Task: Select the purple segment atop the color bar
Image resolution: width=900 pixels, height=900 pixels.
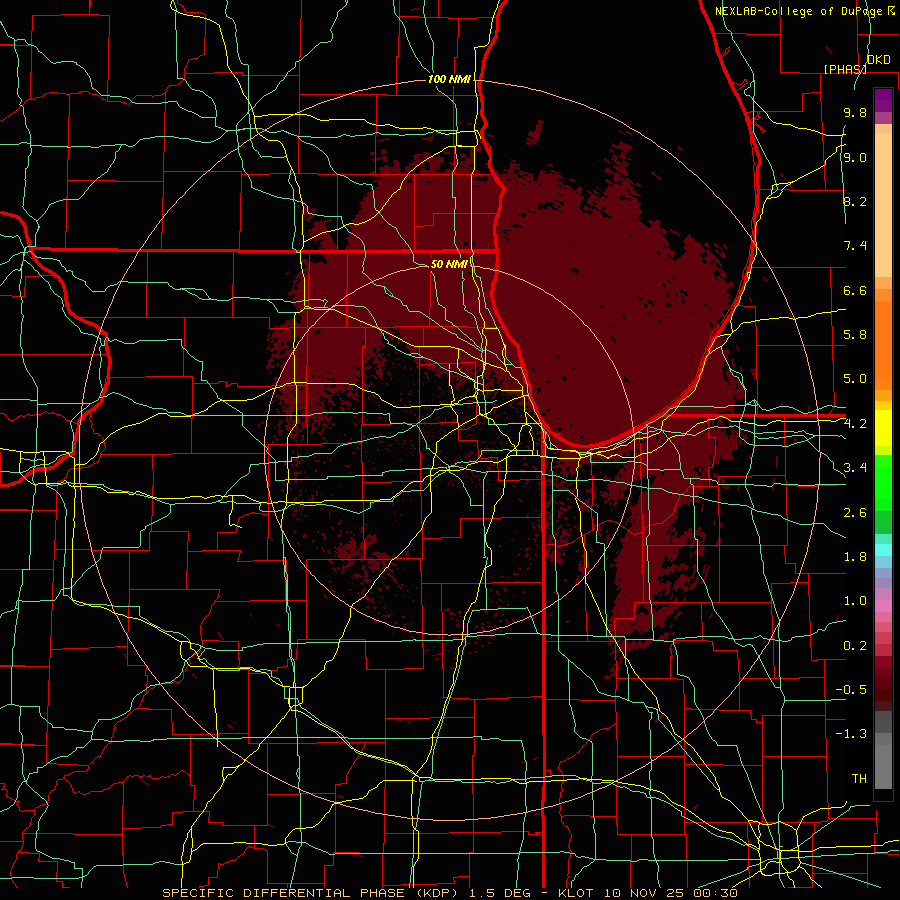Action: click(883, 100)
